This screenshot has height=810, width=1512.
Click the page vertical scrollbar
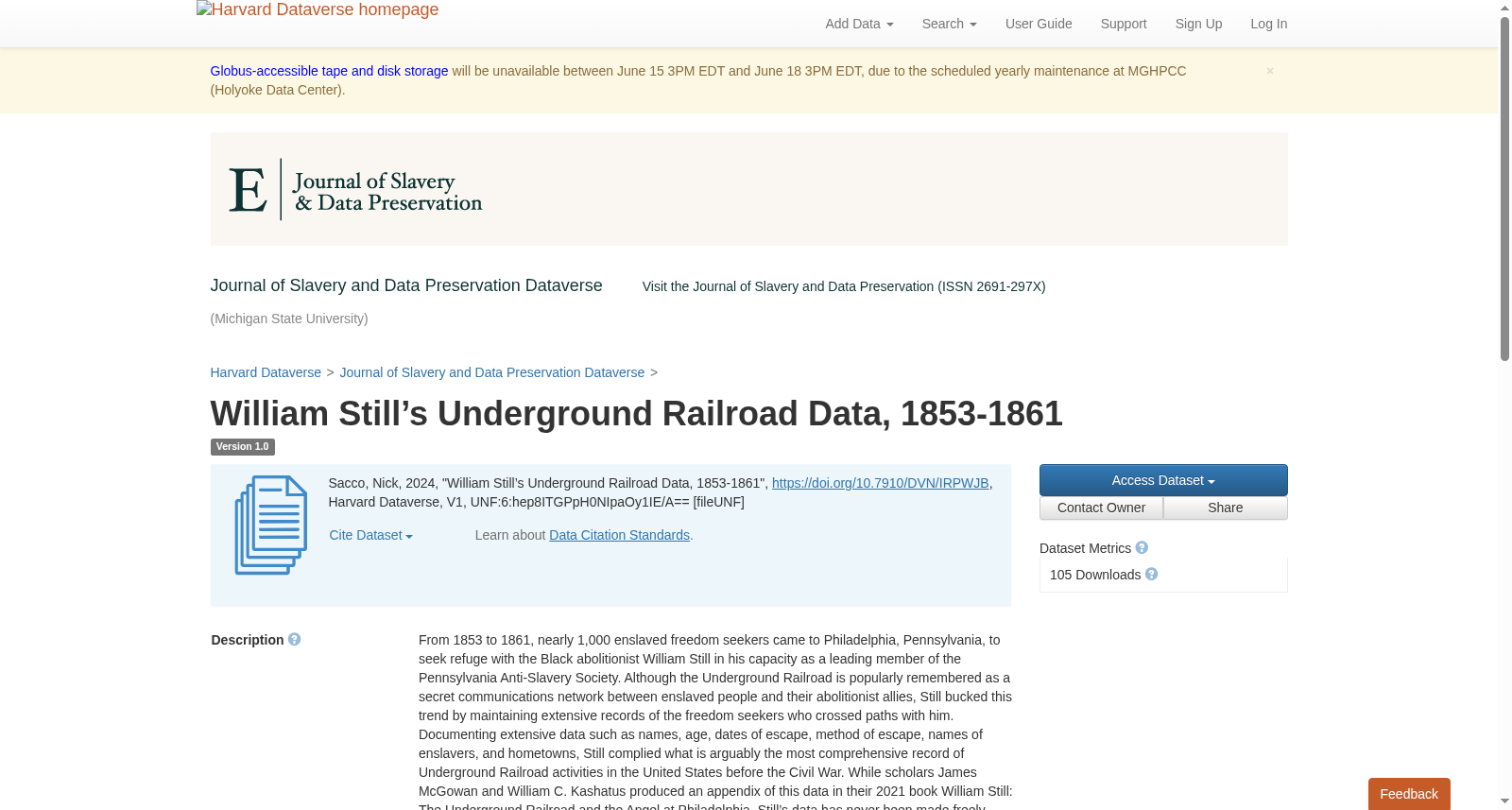tap(1504, 189)
